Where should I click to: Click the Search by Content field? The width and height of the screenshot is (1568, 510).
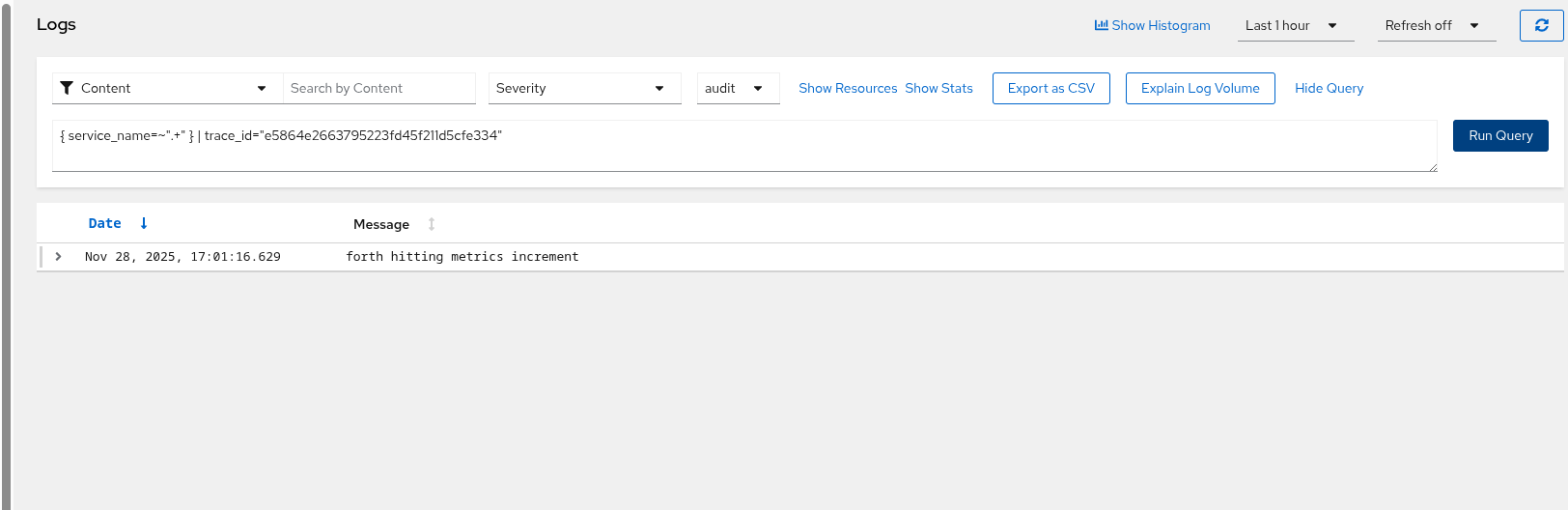379,88
